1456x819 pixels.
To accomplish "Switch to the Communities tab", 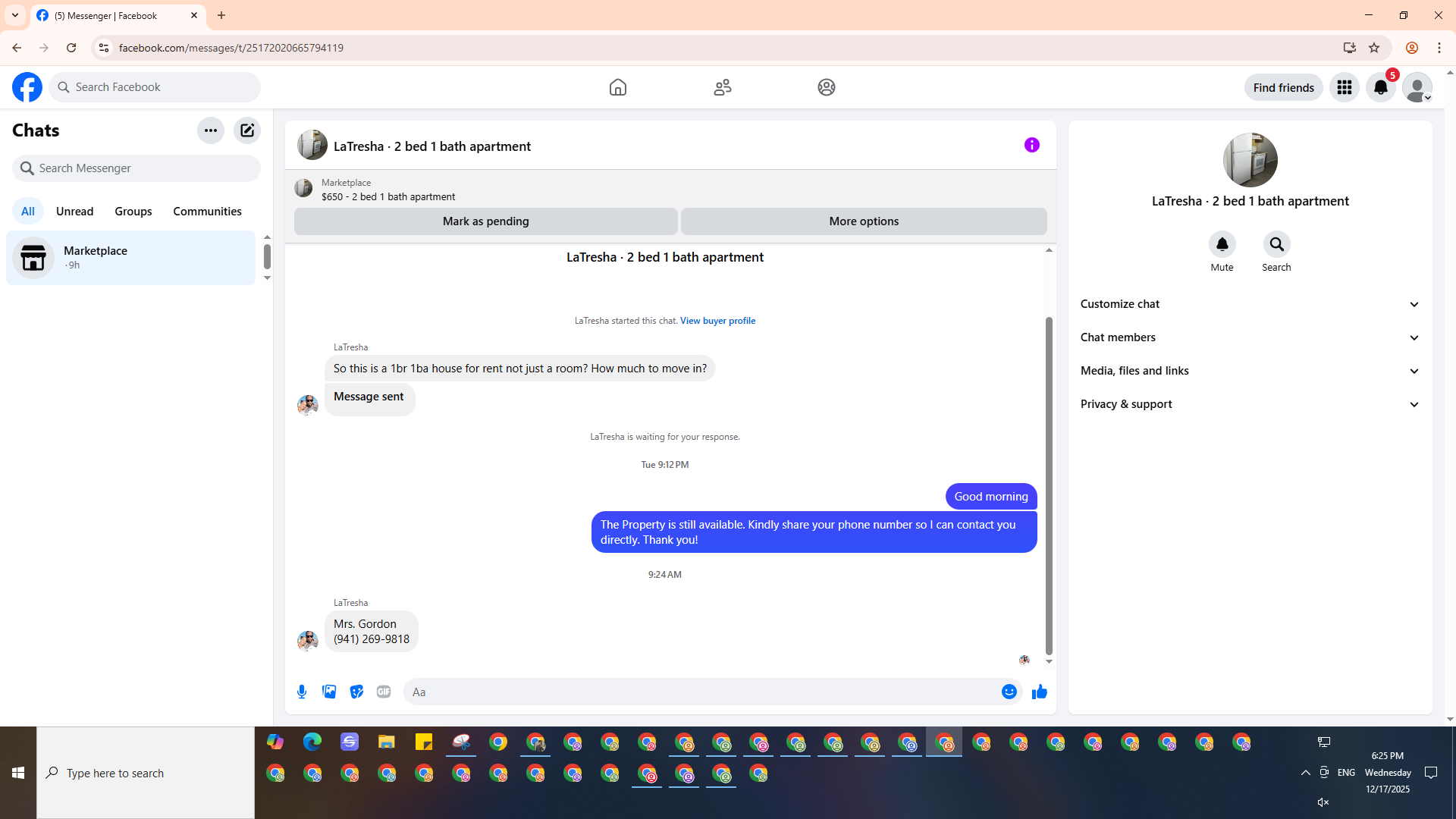I will pos(207,212).
